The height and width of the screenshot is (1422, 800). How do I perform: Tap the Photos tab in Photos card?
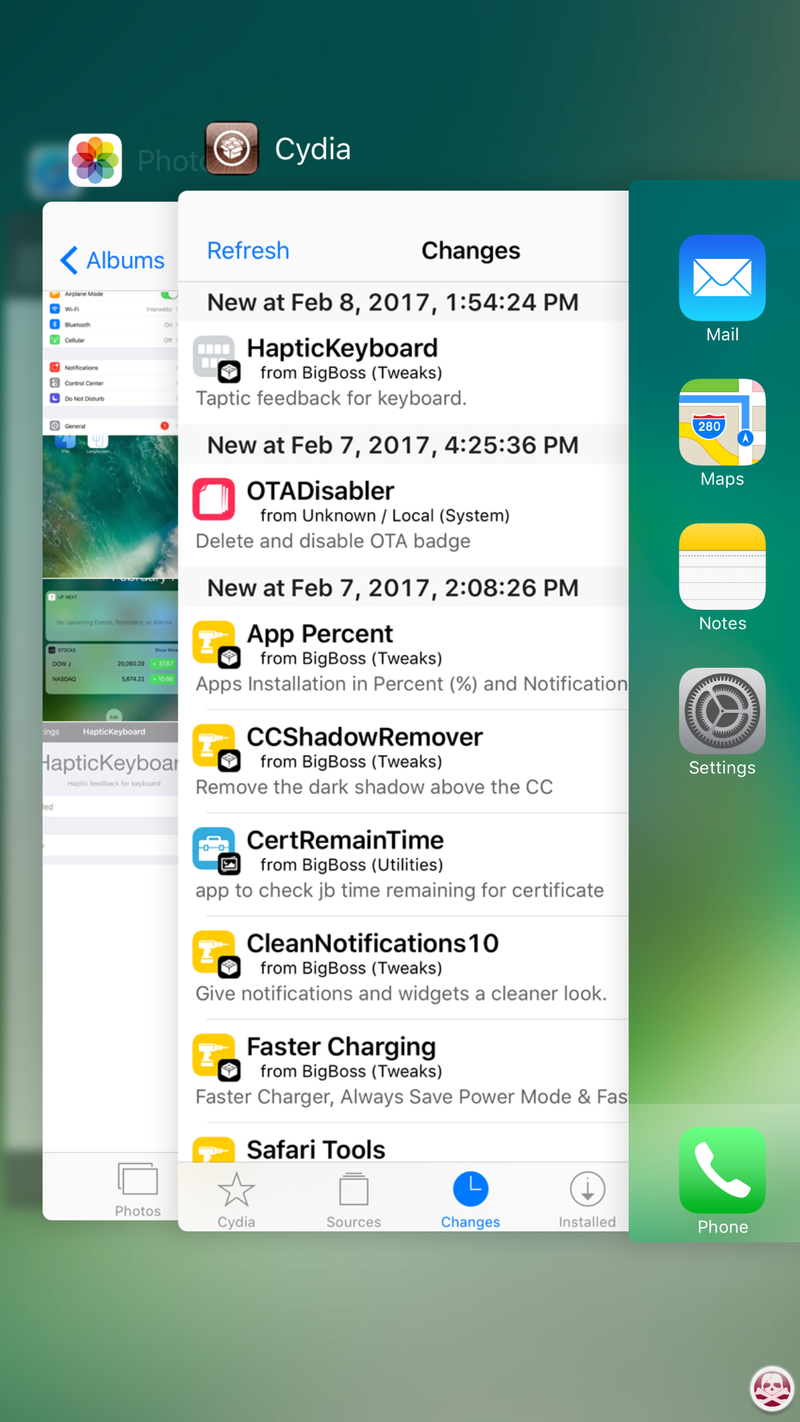137,1190
